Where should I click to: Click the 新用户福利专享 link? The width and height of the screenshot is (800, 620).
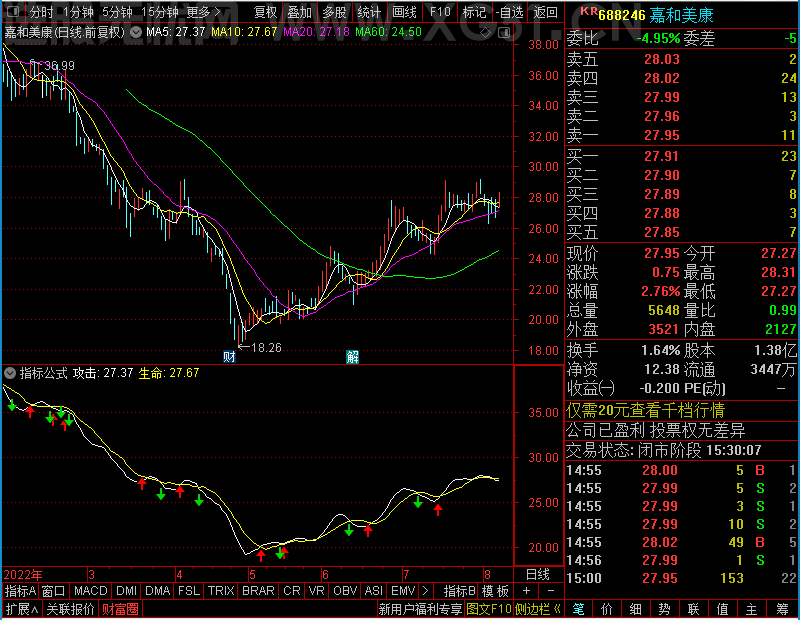click(x=420, y=609)
